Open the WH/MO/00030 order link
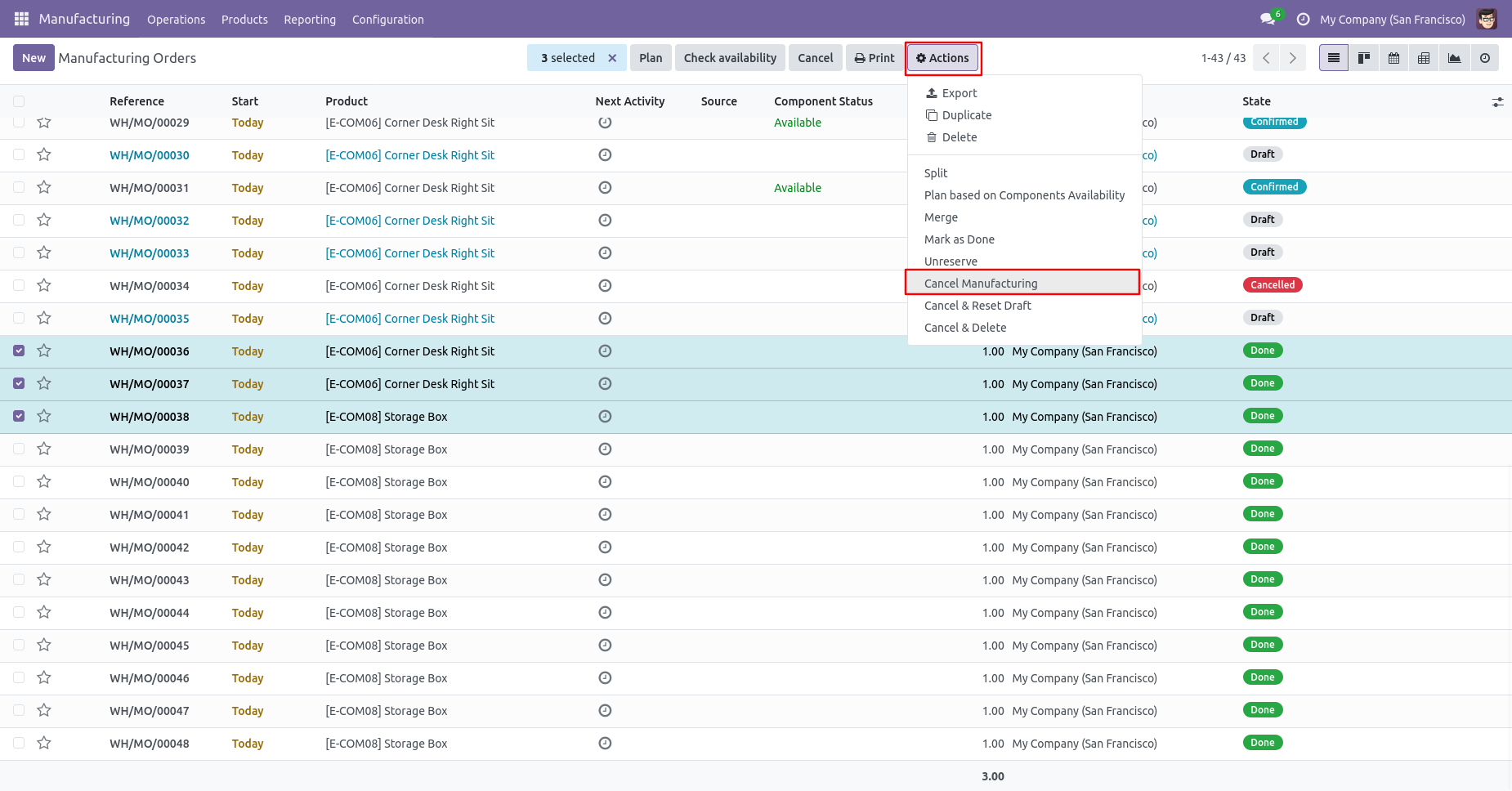Screen dimensions: 1512x791 point(150,155)
